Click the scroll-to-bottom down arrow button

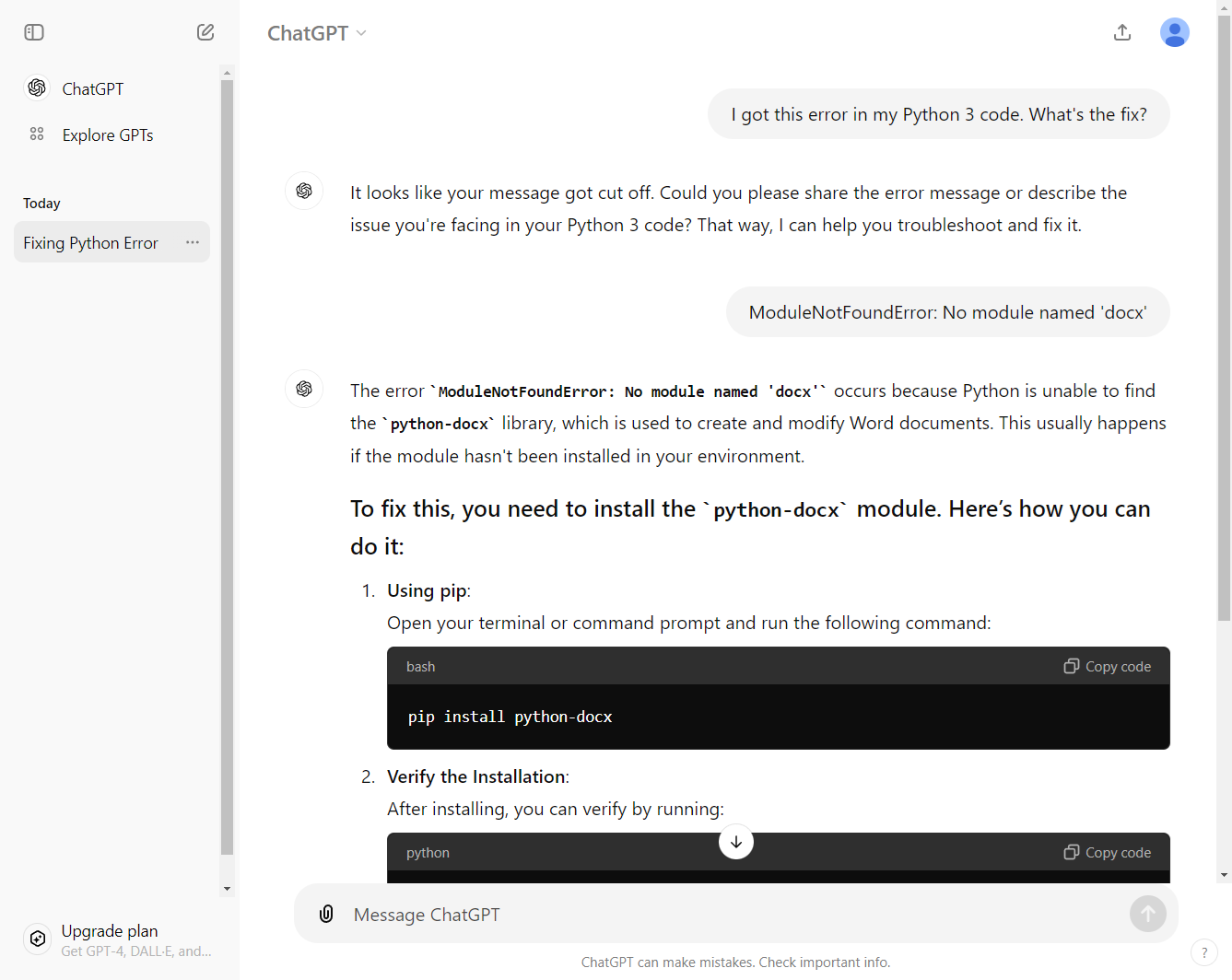click(x=735, y=842)
